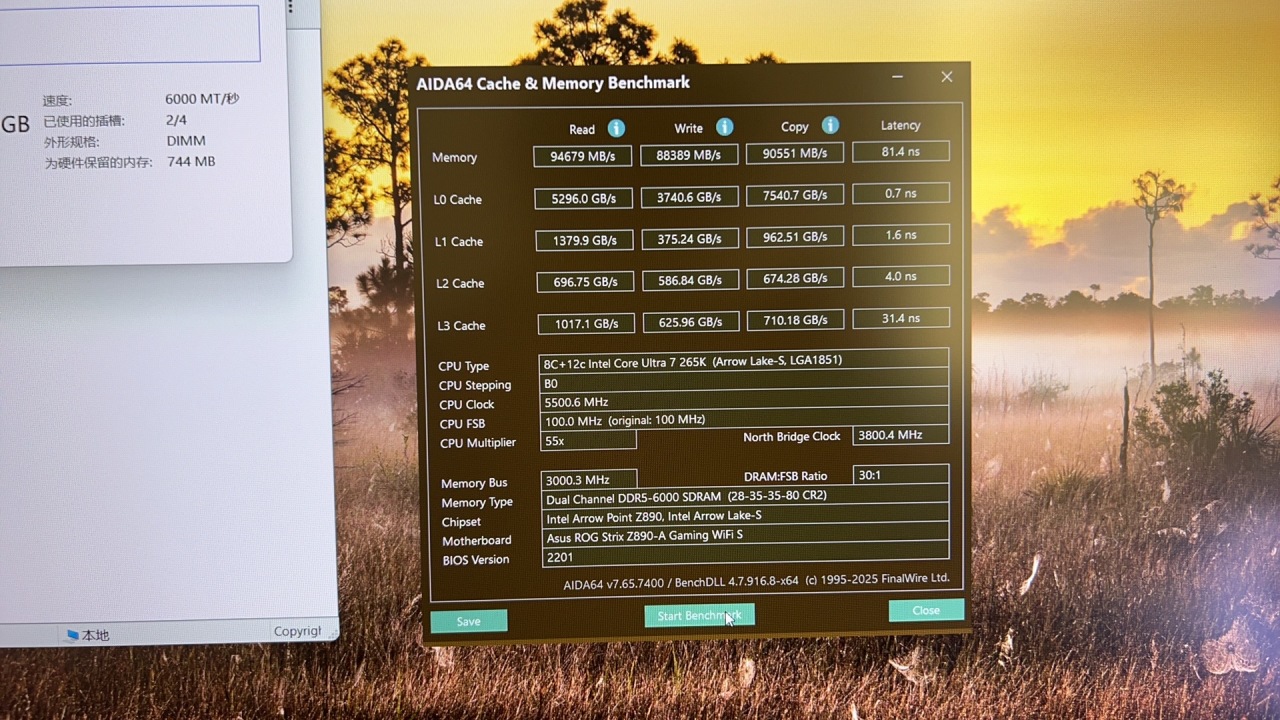Click the 本地 item in background window
Image resolution: width=1280 pixels, height=720 pixels.
(88, 635)
